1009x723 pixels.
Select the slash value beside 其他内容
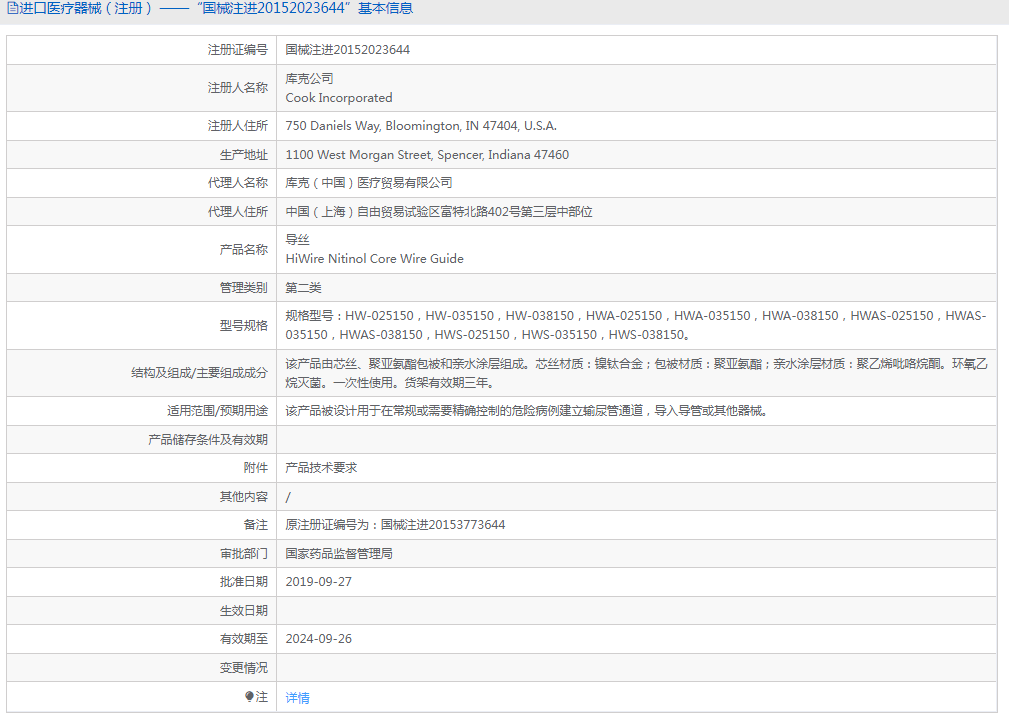pos(288,497)
